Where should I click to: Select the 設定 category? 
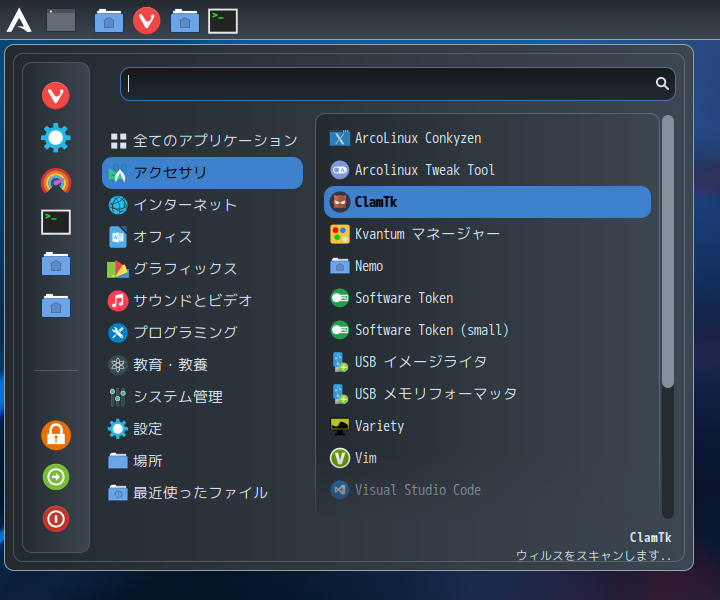[202, 429]
